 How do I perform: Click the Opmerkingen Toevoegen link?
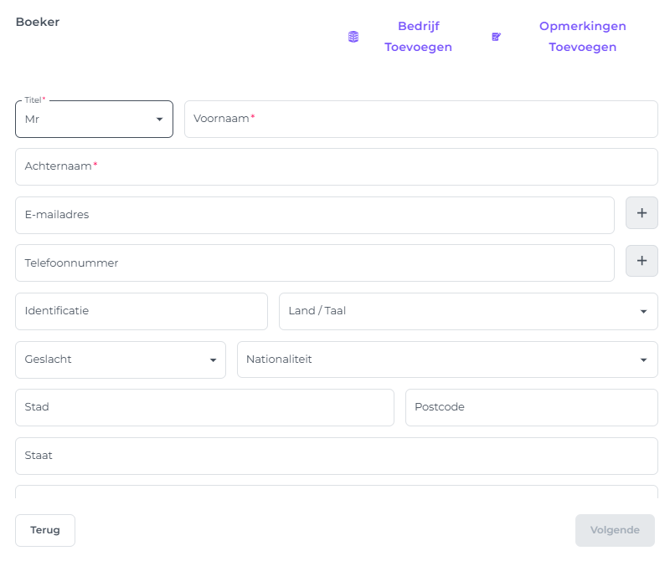click(582, 37)
